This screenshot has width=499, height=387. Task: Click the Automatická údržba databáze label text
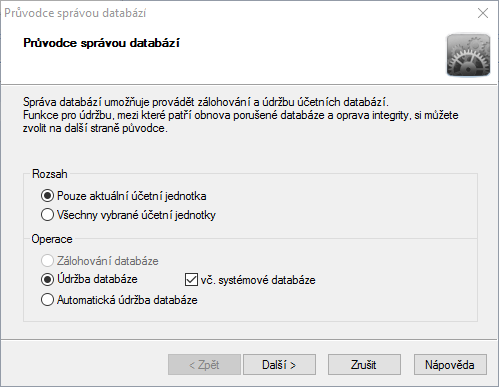click(127, 300)
